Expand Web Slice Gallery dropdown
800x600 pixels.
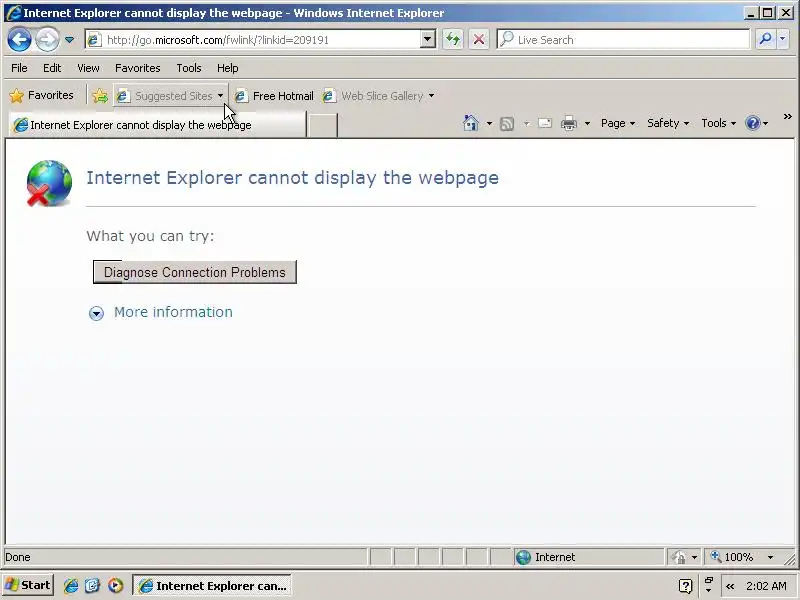432,95
